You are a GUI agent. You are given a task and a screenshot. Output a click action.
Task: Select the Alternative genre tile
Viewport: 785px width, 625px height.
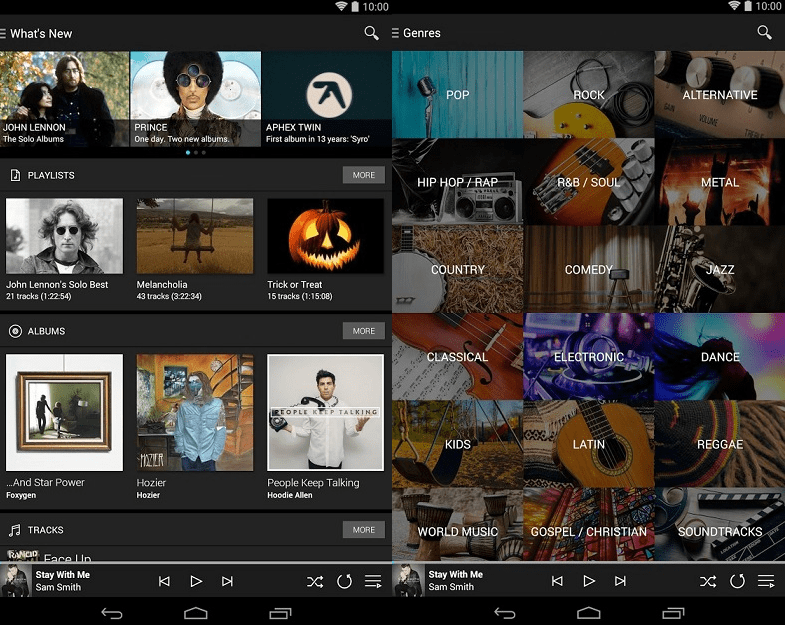tap(719, 94)
